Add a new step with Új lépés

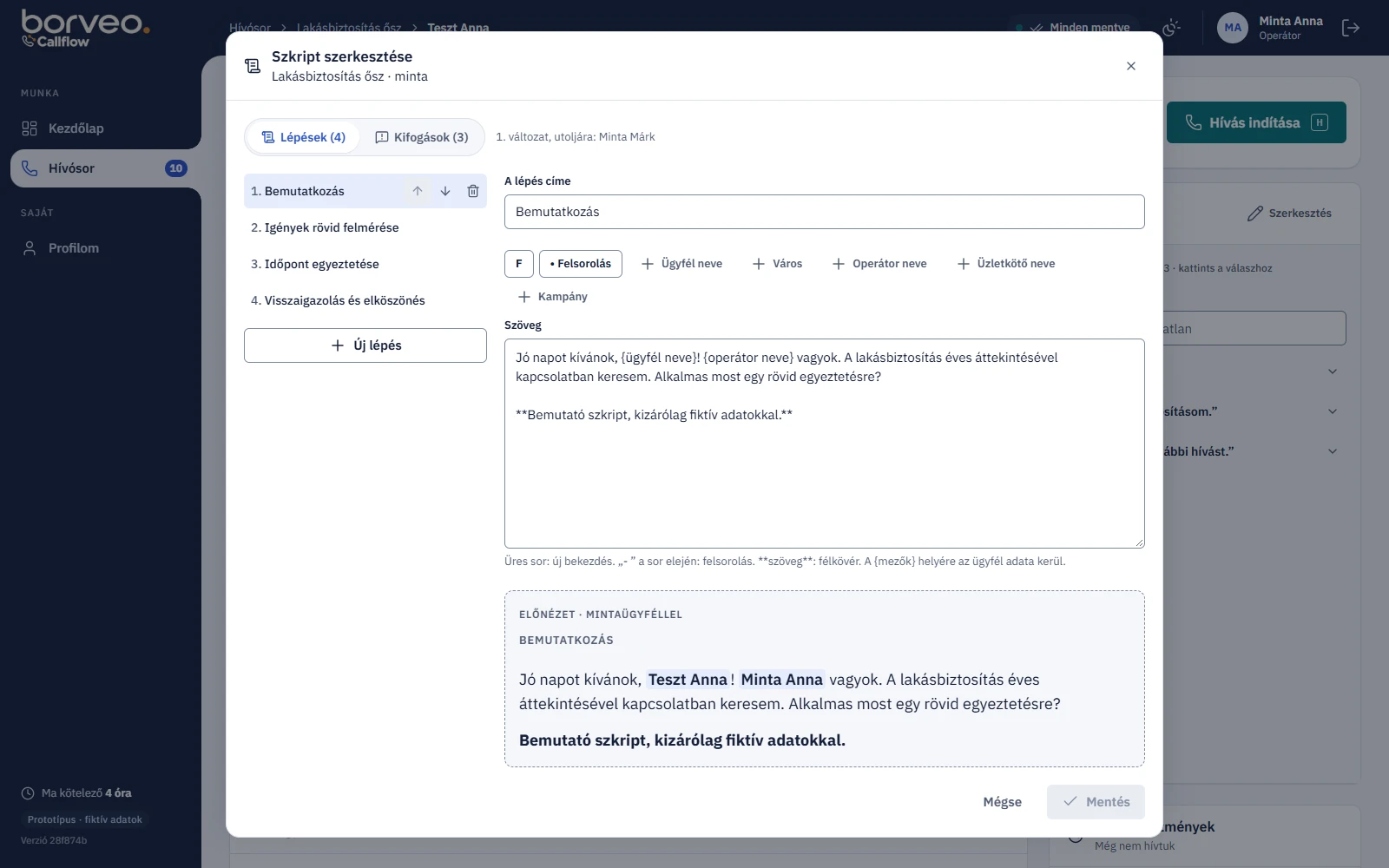365,345
